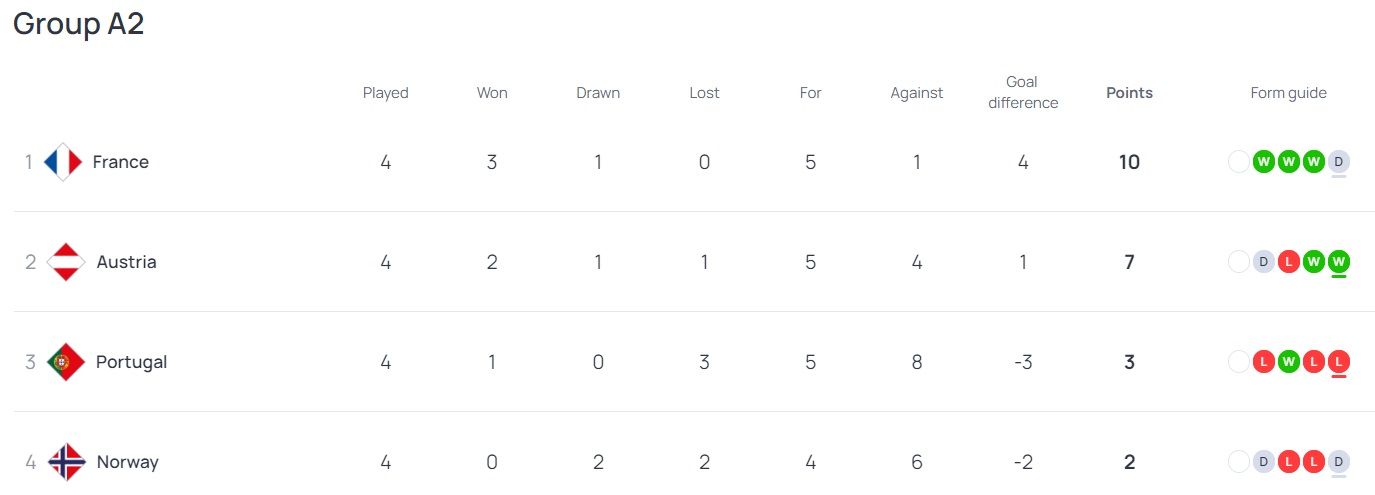The width and height of the screenshot is (1375, 495).
Task: Click Austria's draw badge in form guide
Action: point(1264,262)
